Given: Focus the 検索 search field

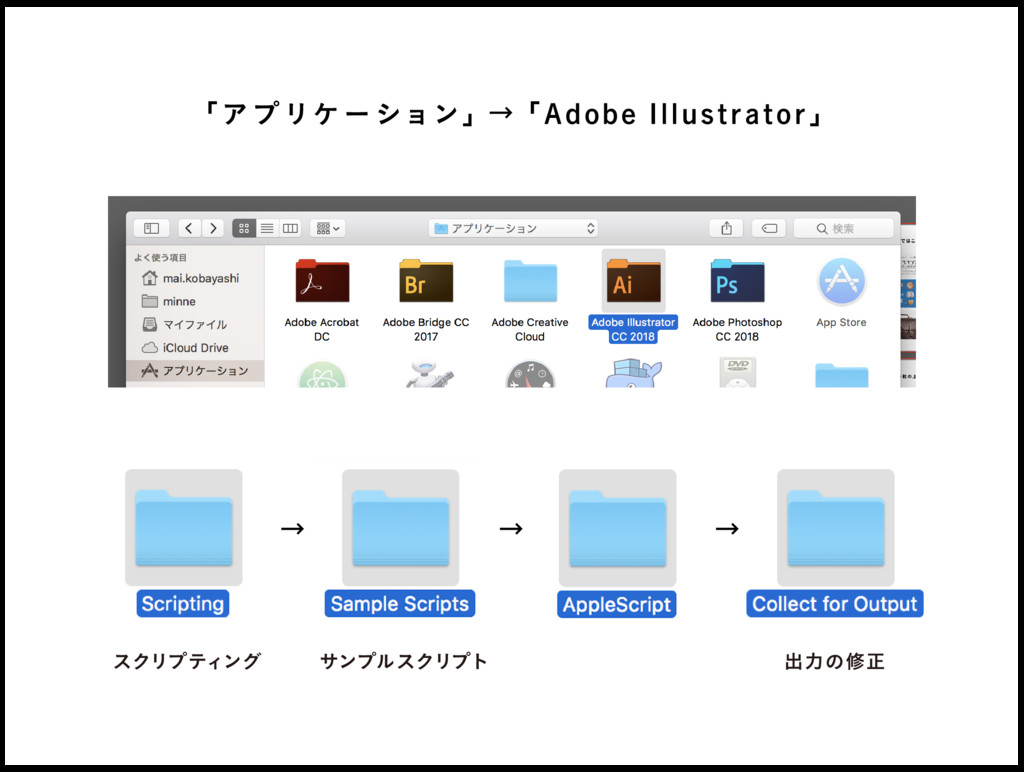Looking at the screenshot, I should click(x=843, y=229).
